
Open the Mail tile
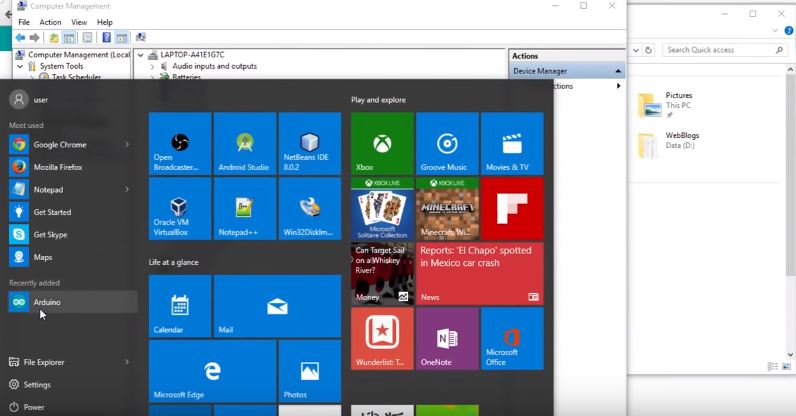click(x=277, y=306)
